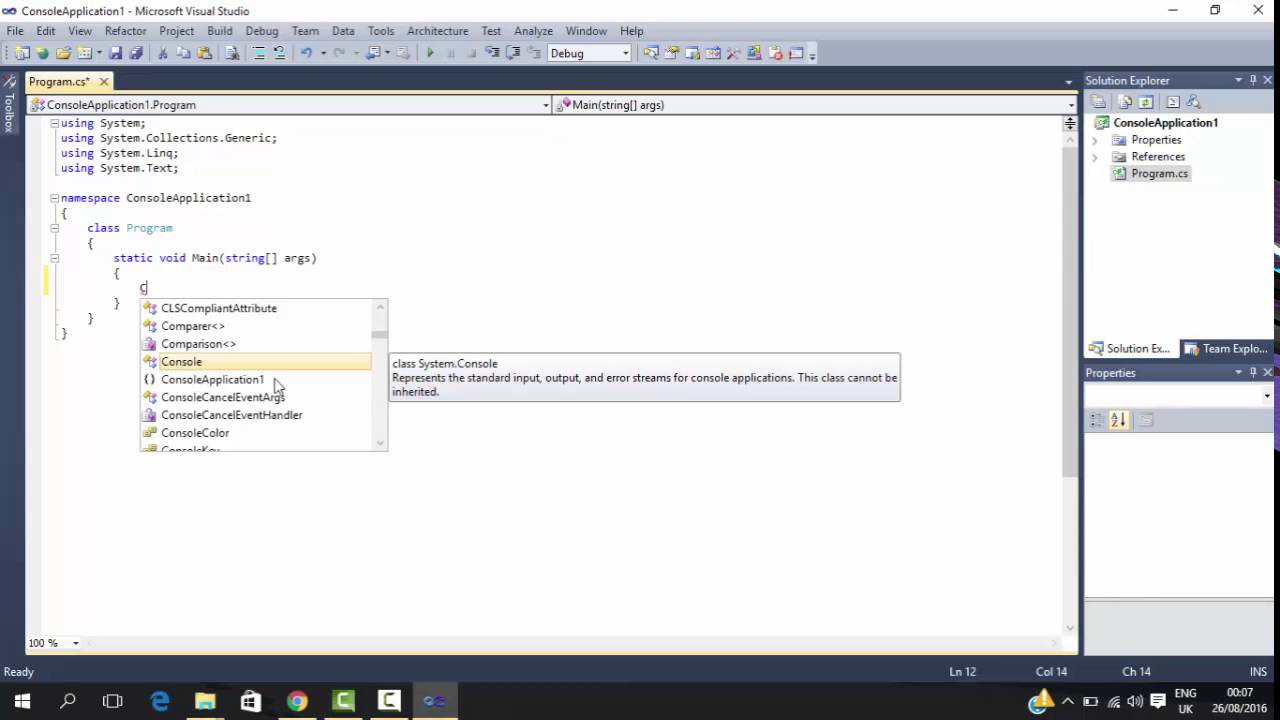Click the Help menu
This screenshot has height=720, width=1280.
[x=631, y=31]
